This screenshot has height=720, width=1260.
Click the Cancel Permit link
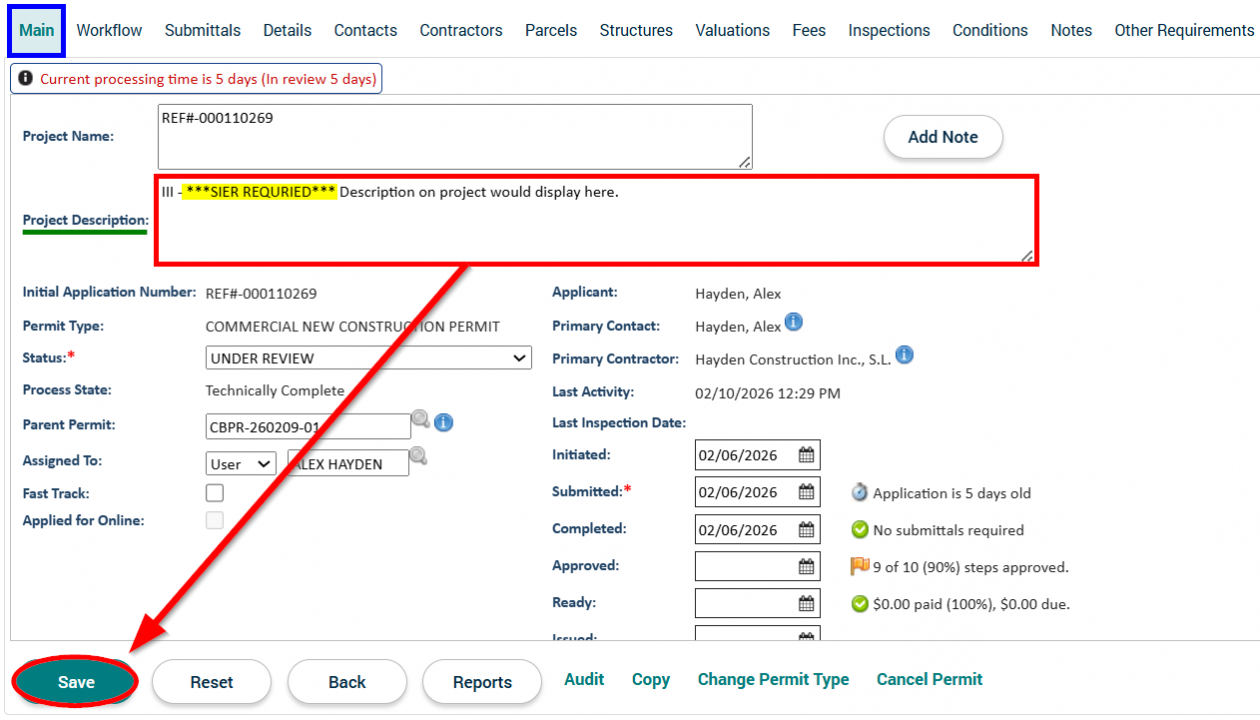(929, 680)
